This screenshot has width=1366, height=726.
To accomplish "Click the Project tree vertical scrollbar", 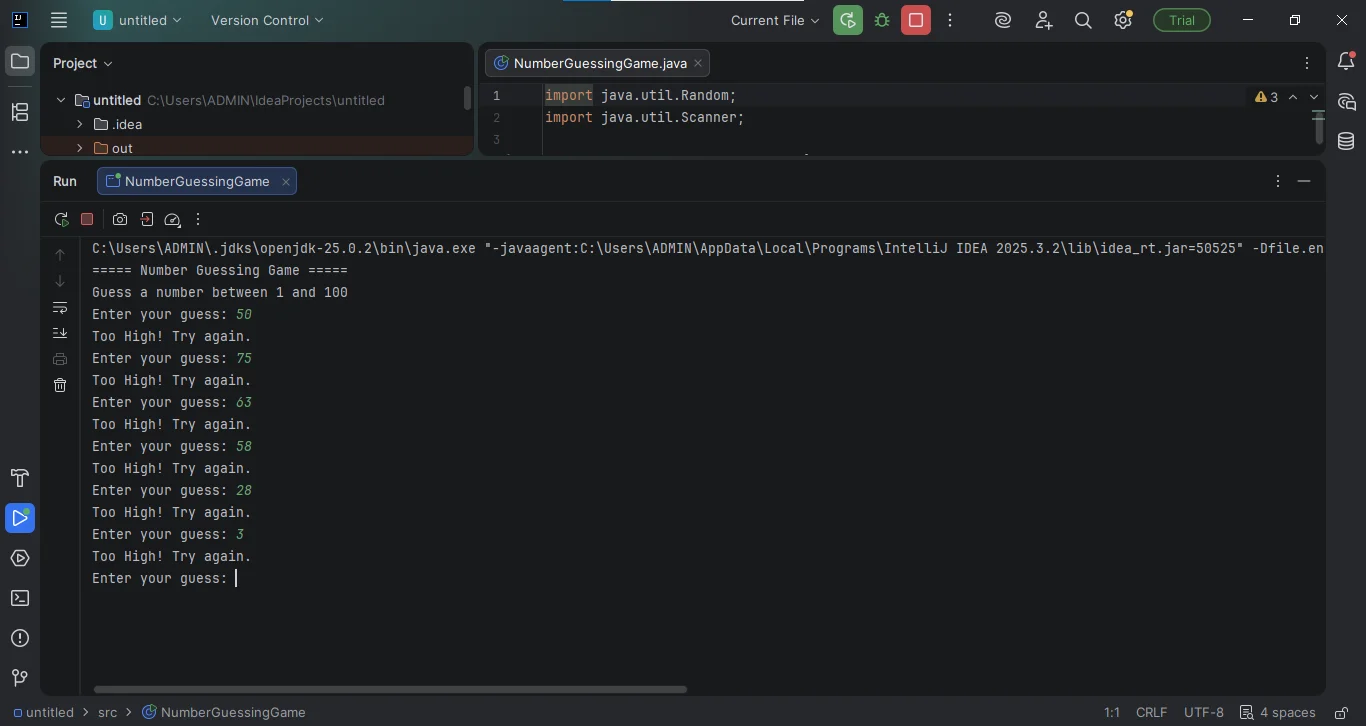I will tap(466, 98).
